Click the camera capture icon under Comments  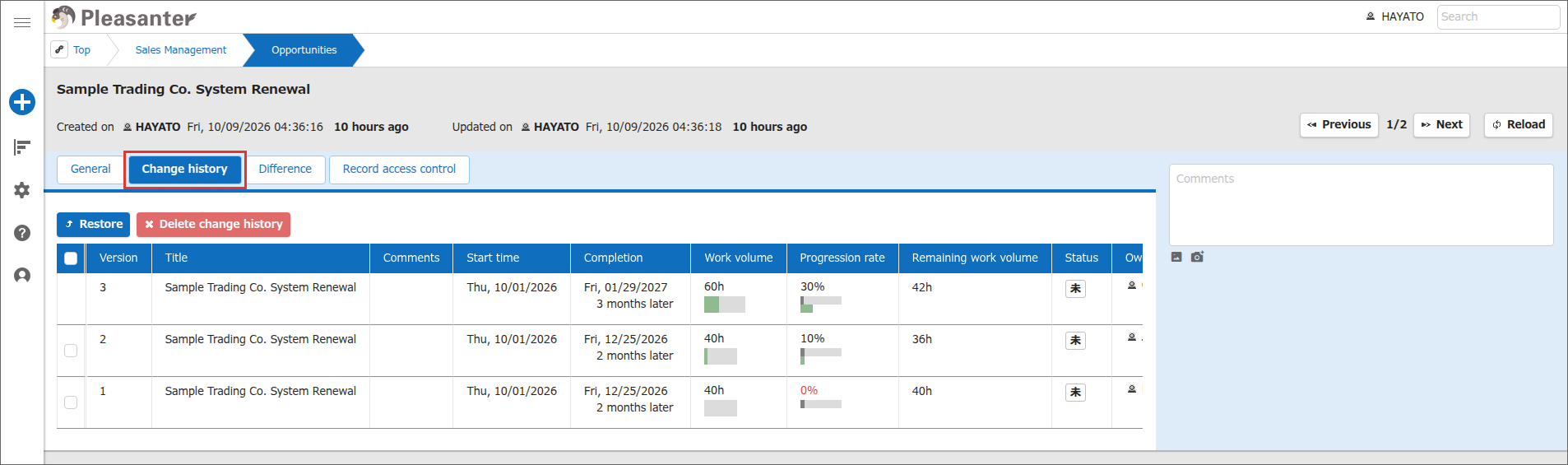point(1197,257)
